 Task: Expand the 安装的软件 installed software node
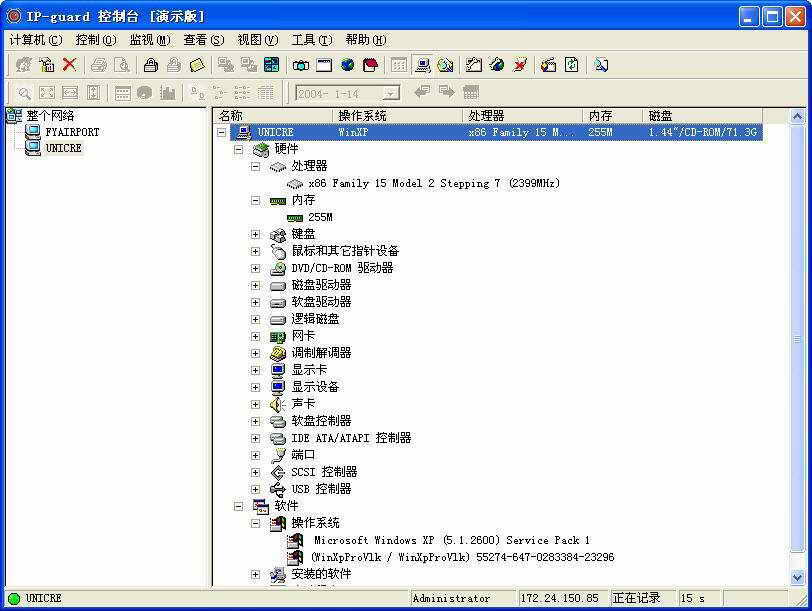pos(255,574)
